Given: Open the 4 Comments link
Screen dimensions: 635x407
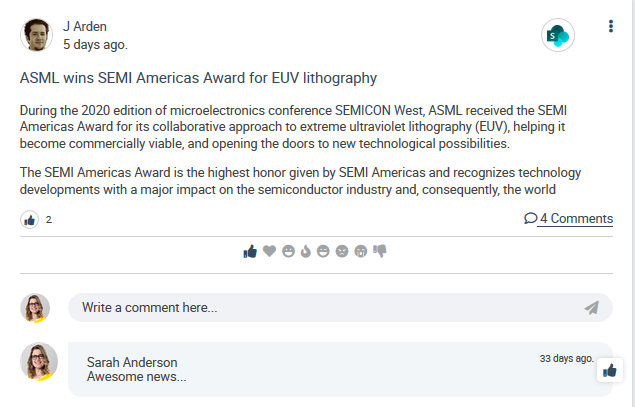Looking at the screenshot, I should [576, 219].
